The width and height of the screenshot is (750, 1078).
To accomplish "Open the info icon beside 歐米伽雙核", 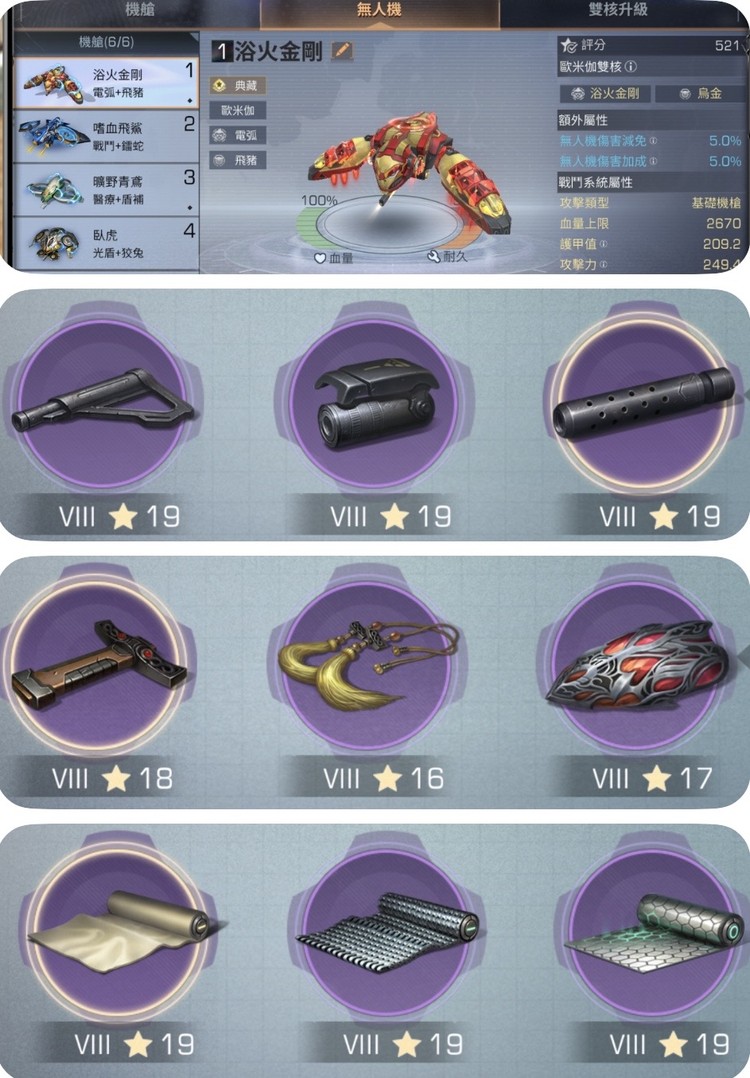I will click(631, 67).
